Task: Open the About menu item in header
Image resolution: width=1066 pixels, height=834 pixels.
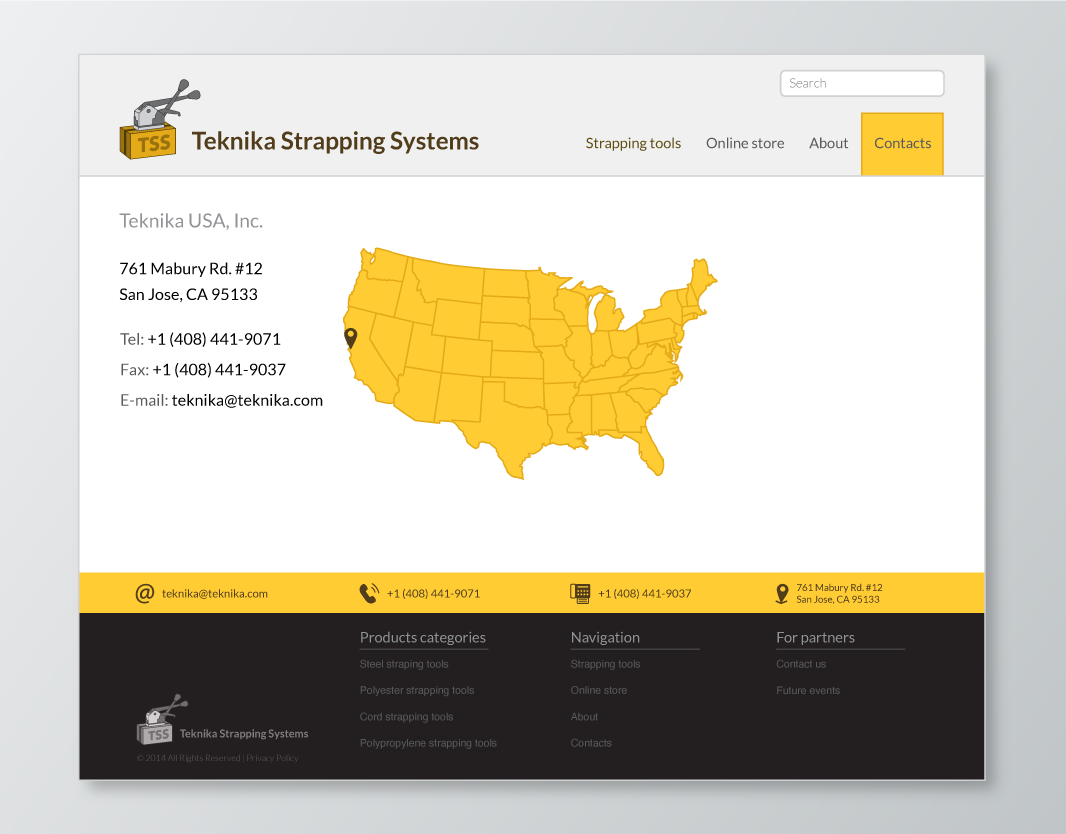Action: [x=828, y=143]
